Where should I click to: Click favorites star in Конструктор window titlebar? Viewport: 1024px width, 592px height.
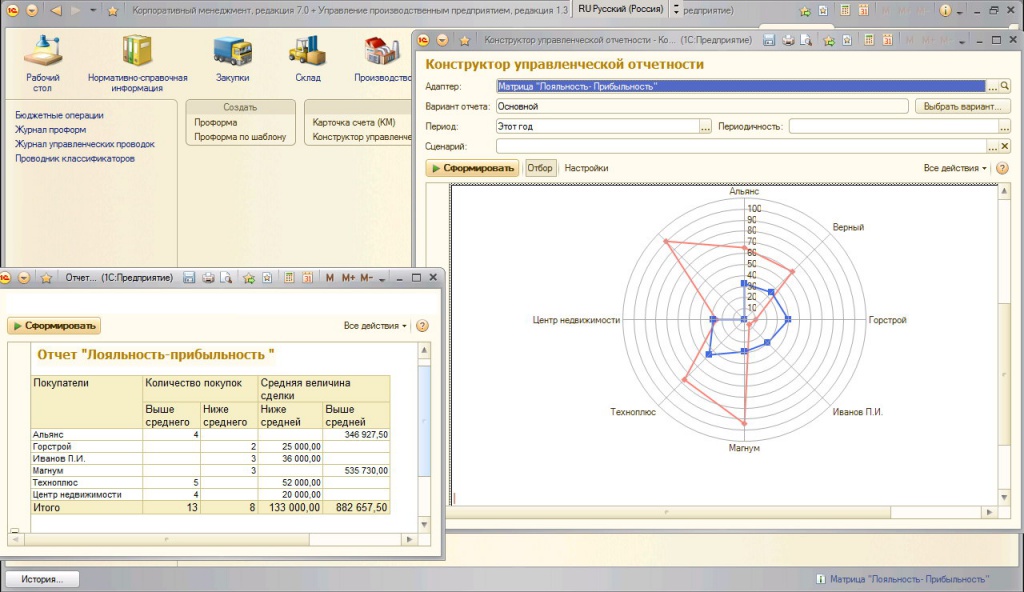(464, 41)
